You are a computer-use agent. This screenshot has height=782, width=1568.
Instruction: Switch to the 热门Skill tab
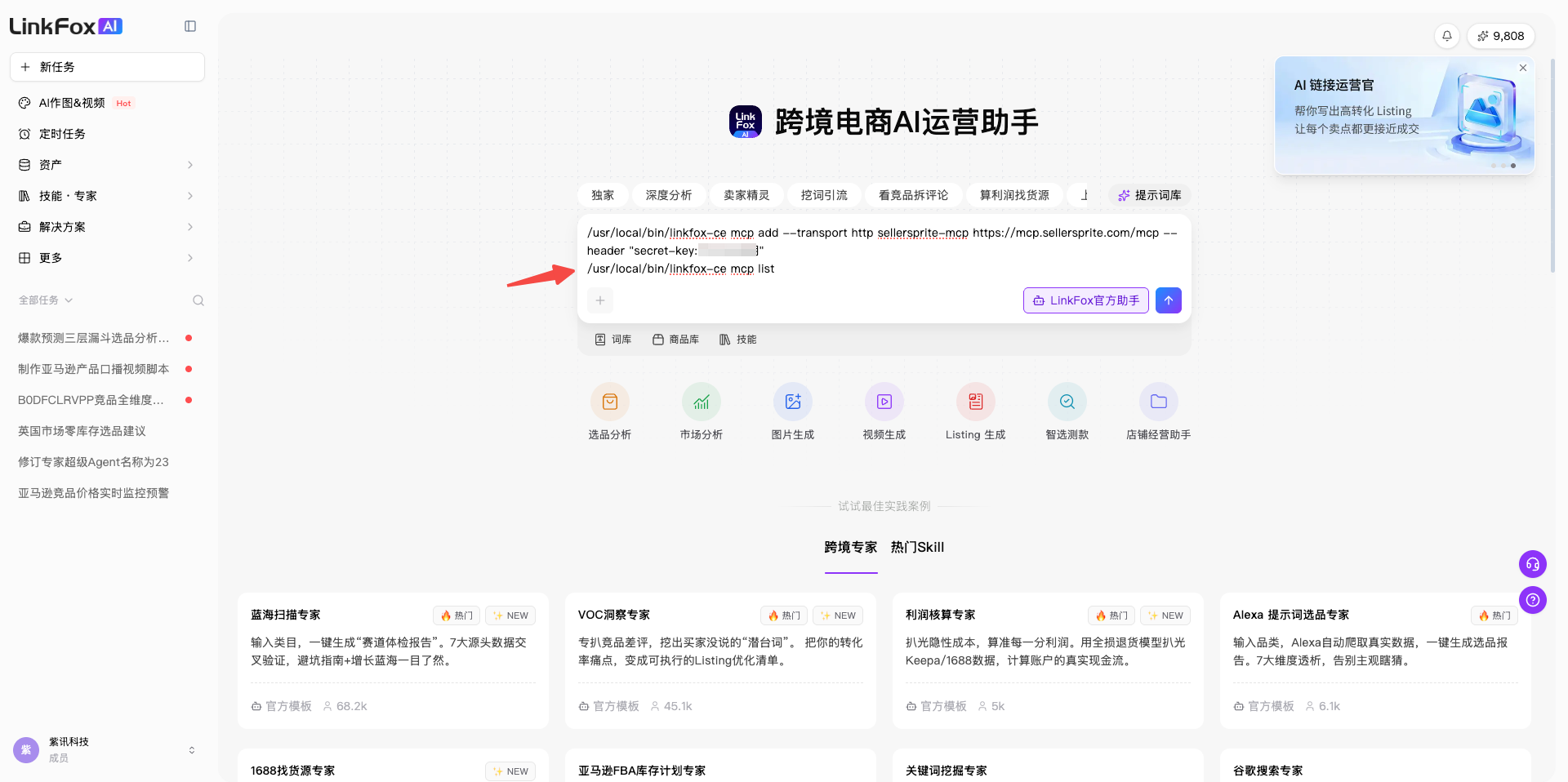pos(917,548)
